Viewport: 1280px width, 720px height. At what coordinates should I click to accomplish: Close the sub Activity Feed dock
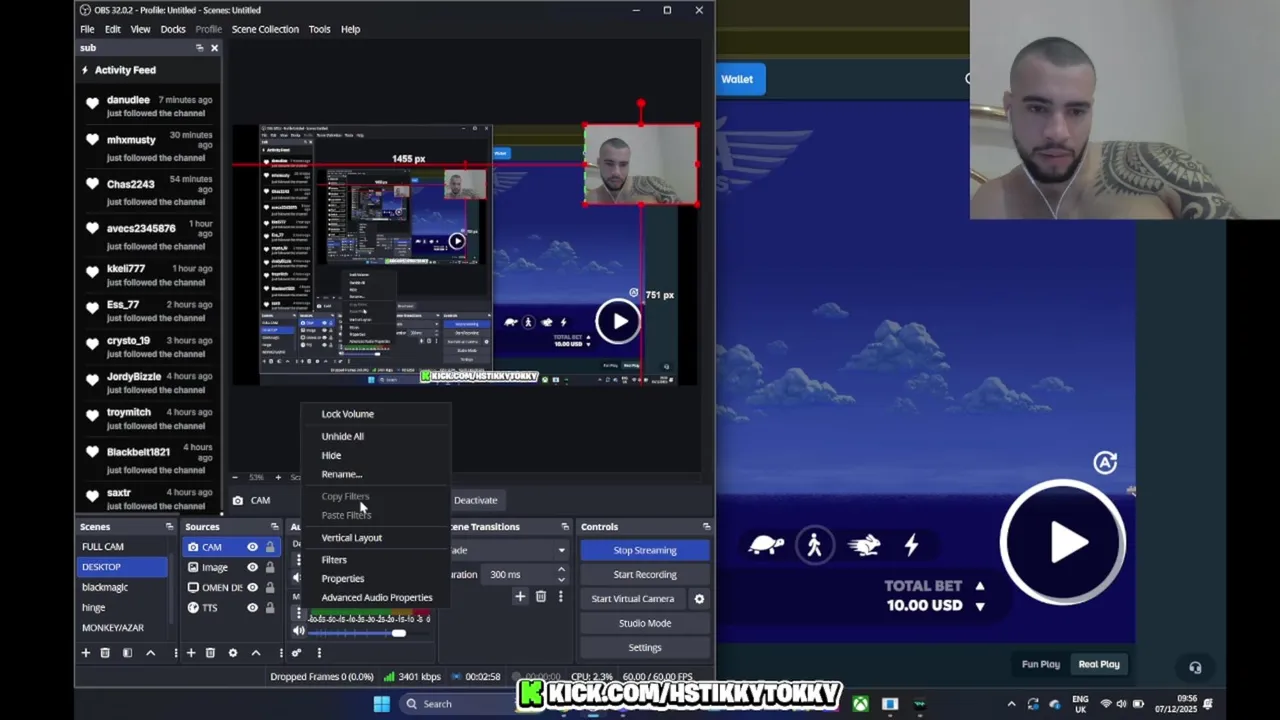[214, 48]
